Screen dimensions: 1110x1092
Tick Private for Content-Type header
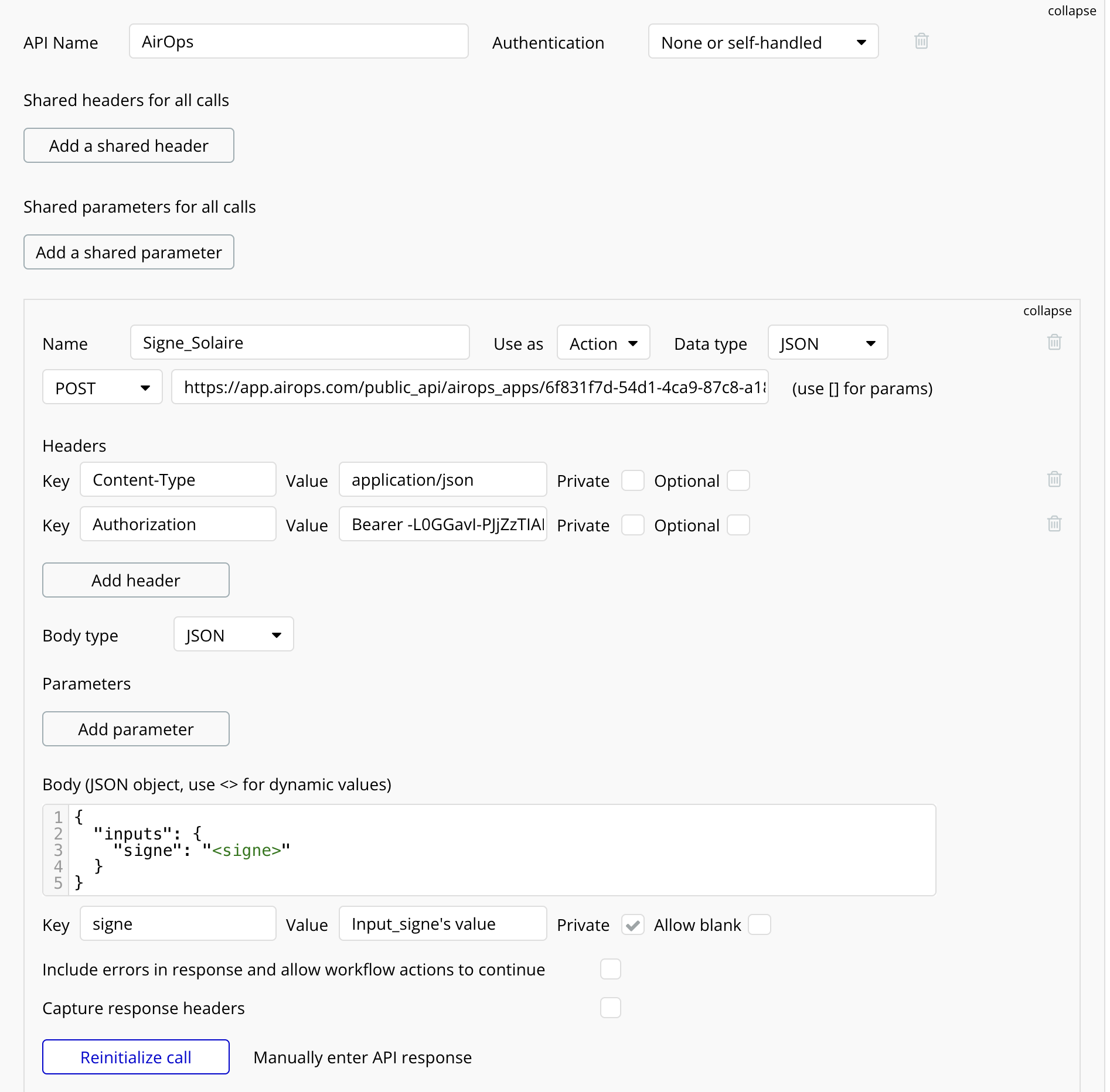click(x=632, y=480)
